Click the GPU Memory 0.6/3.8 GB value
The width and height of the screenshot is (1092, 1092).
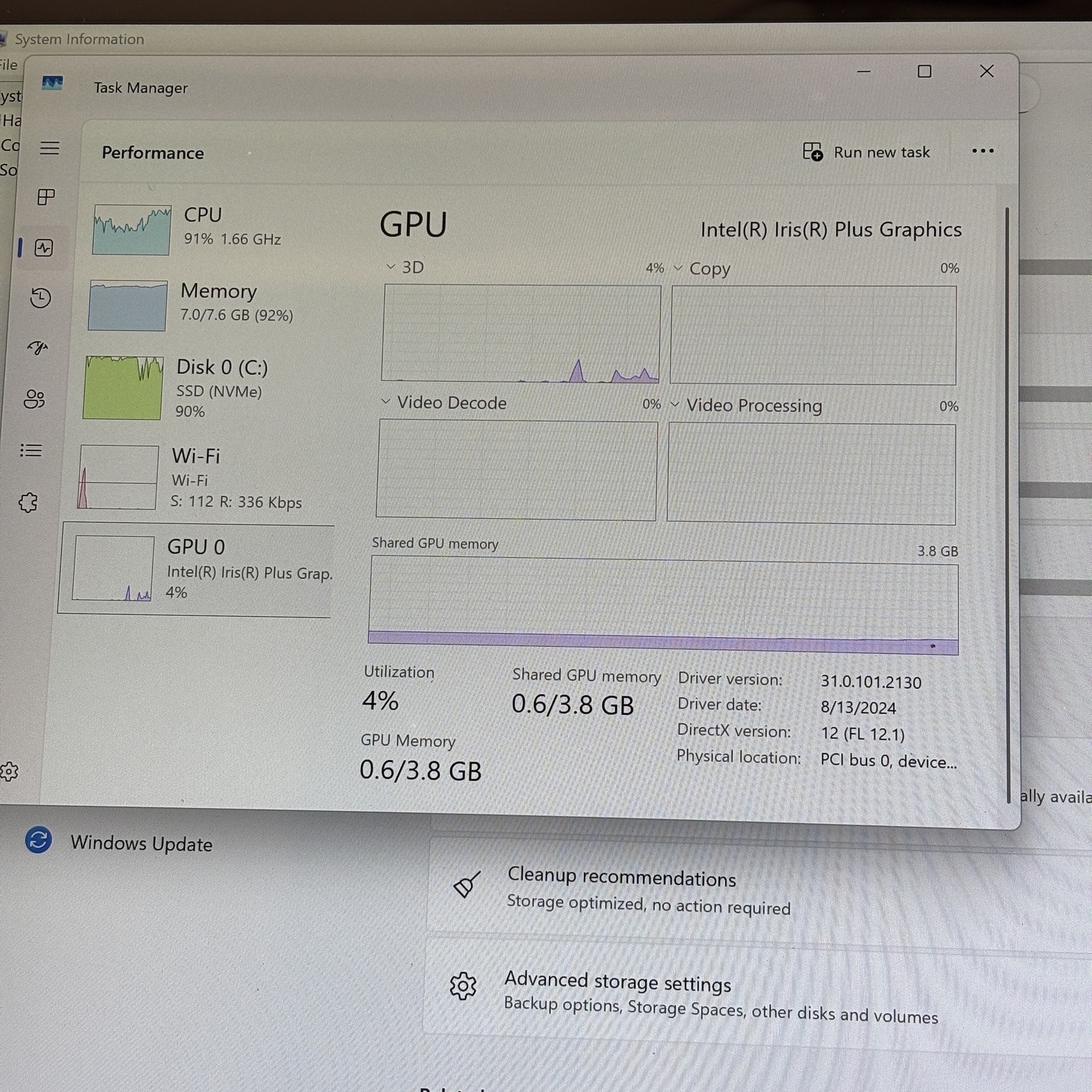click(420, 771)
